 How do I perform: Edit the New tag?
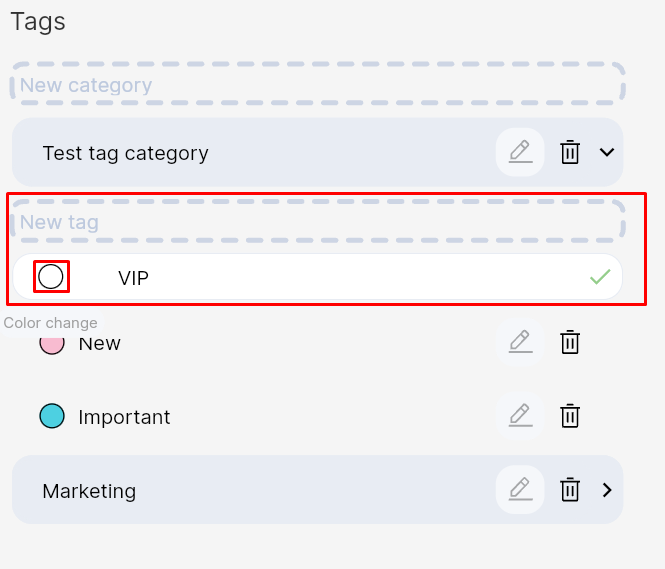coord(520,342)
